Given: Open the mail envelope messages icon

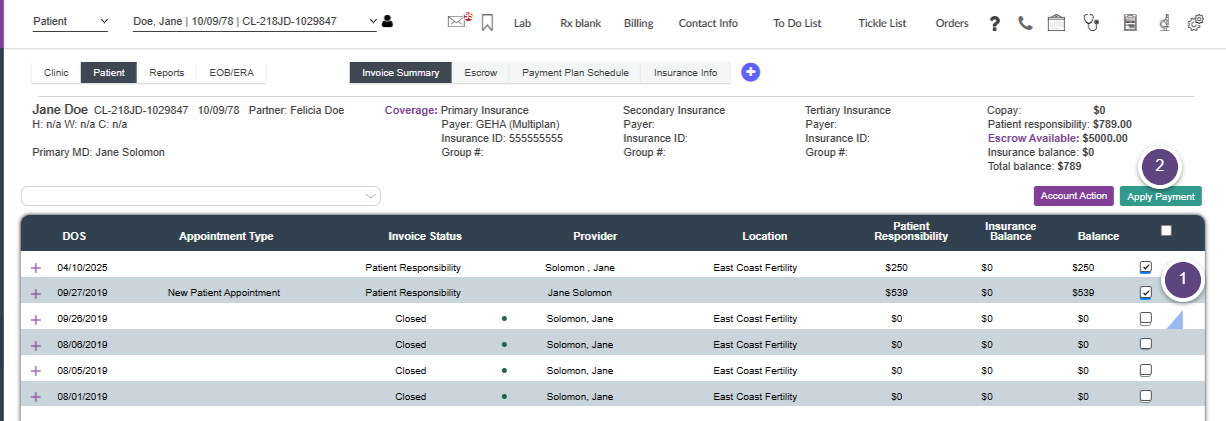Looking at the screenshot, I should click(457, 22).
